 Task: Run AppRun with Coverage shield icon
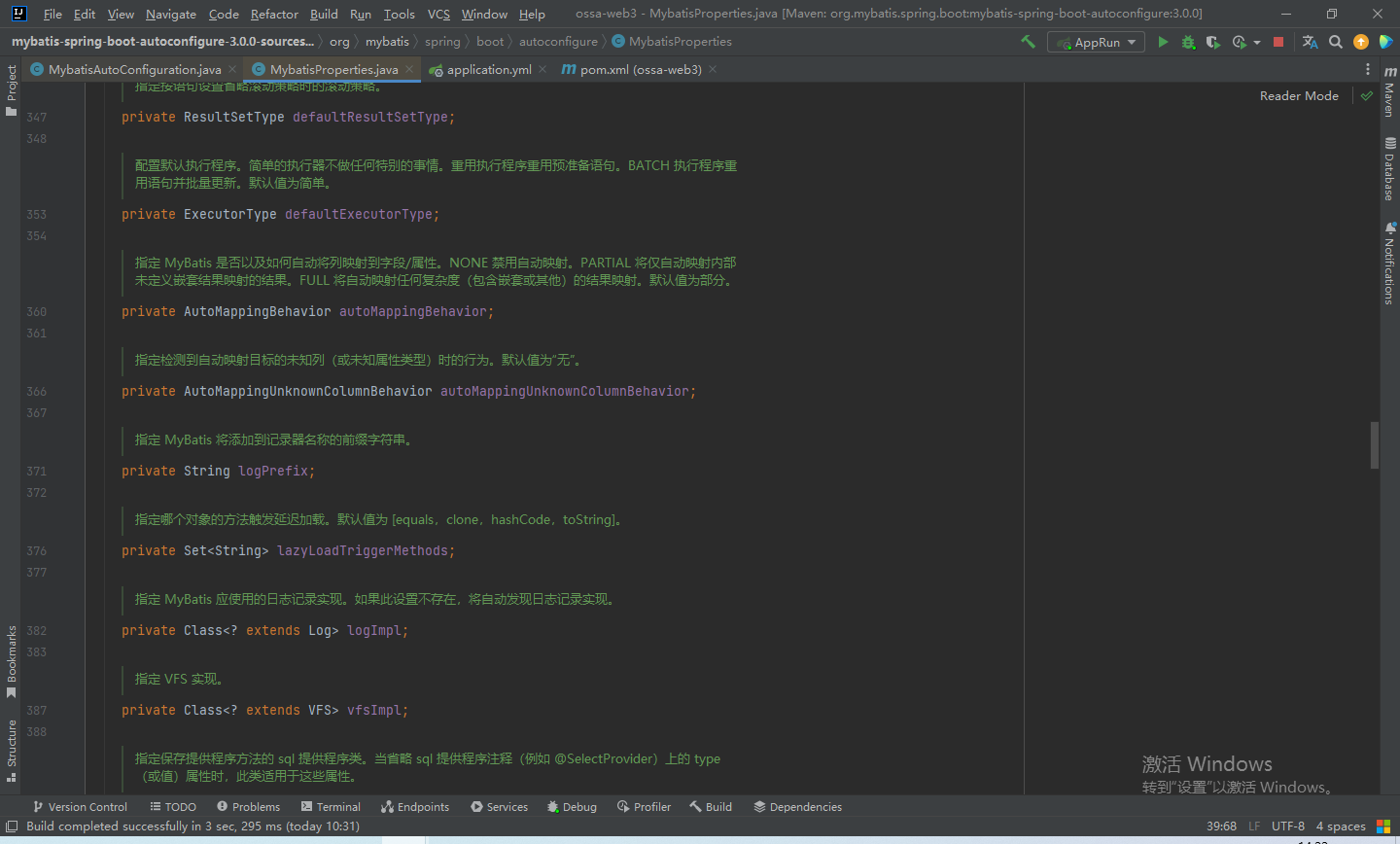1212,42
